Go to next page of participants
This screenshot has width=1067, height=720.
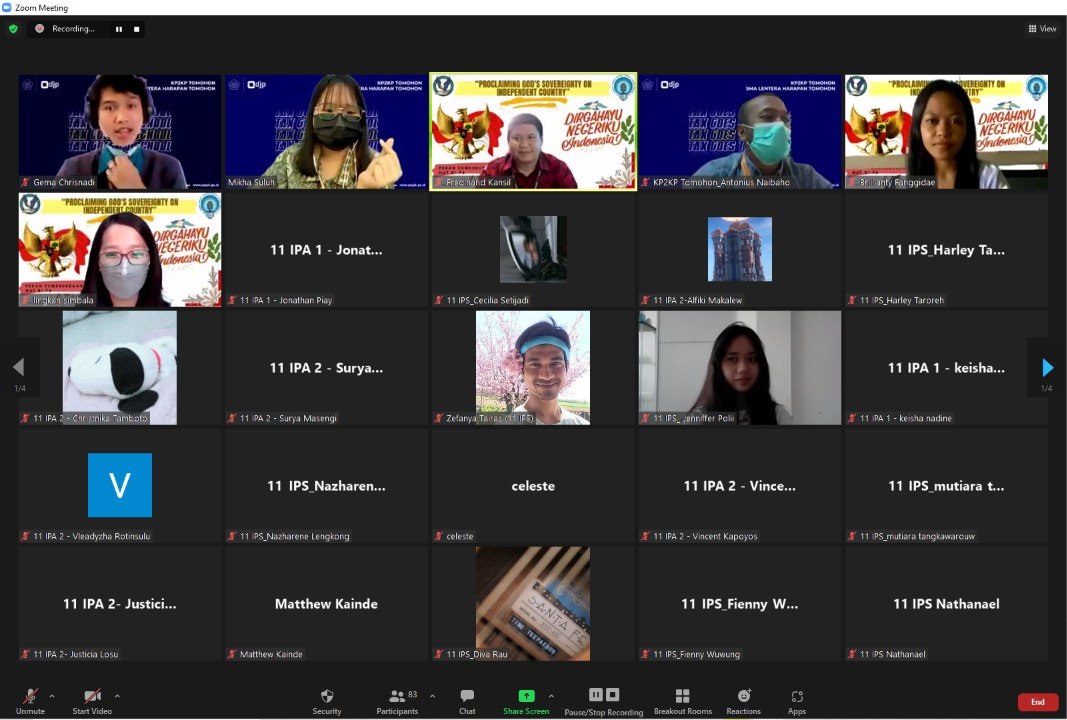[x=1047, y=367]
